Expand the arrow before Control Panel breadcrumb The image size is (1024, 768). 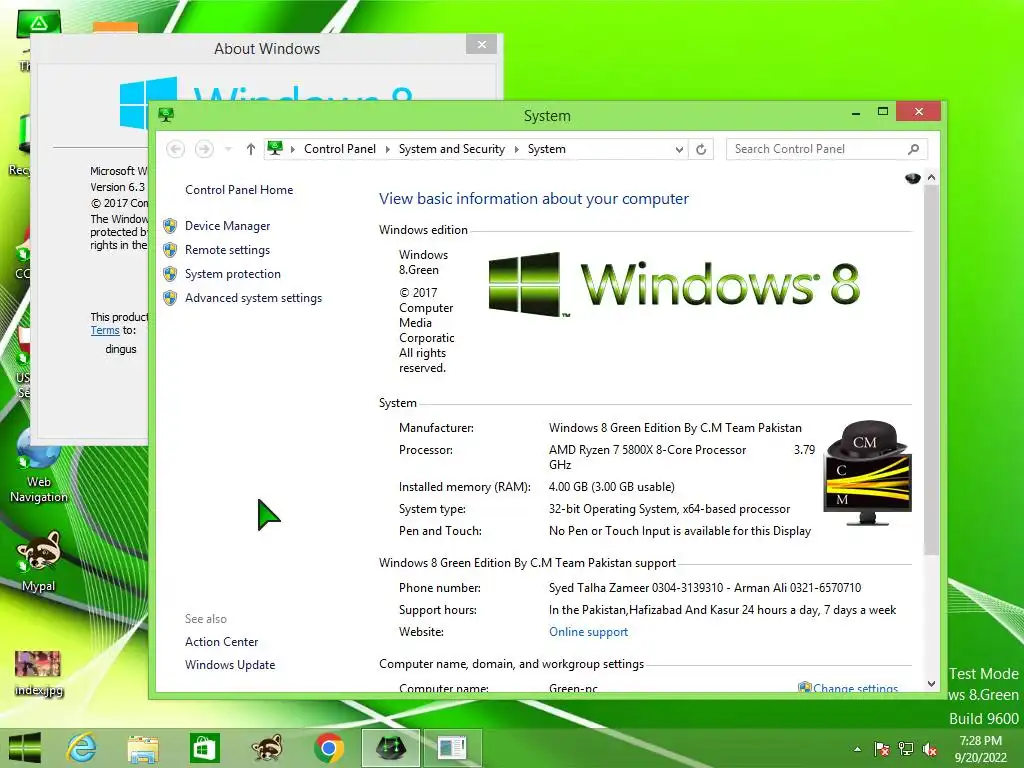pos(292,150)
